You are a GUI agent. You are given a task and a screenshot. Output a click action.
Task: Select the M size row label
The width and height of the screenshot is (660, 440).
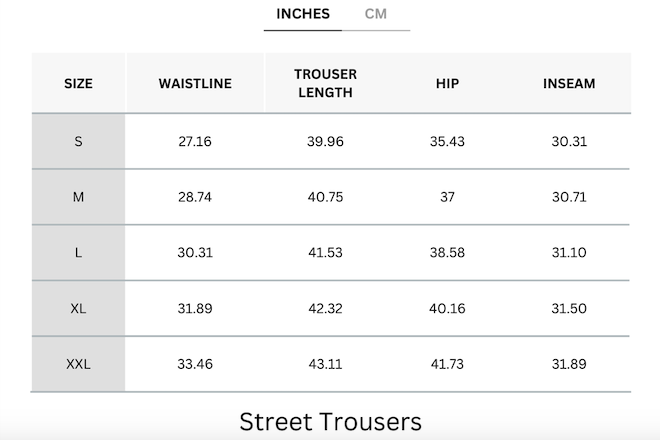point(78,197)
